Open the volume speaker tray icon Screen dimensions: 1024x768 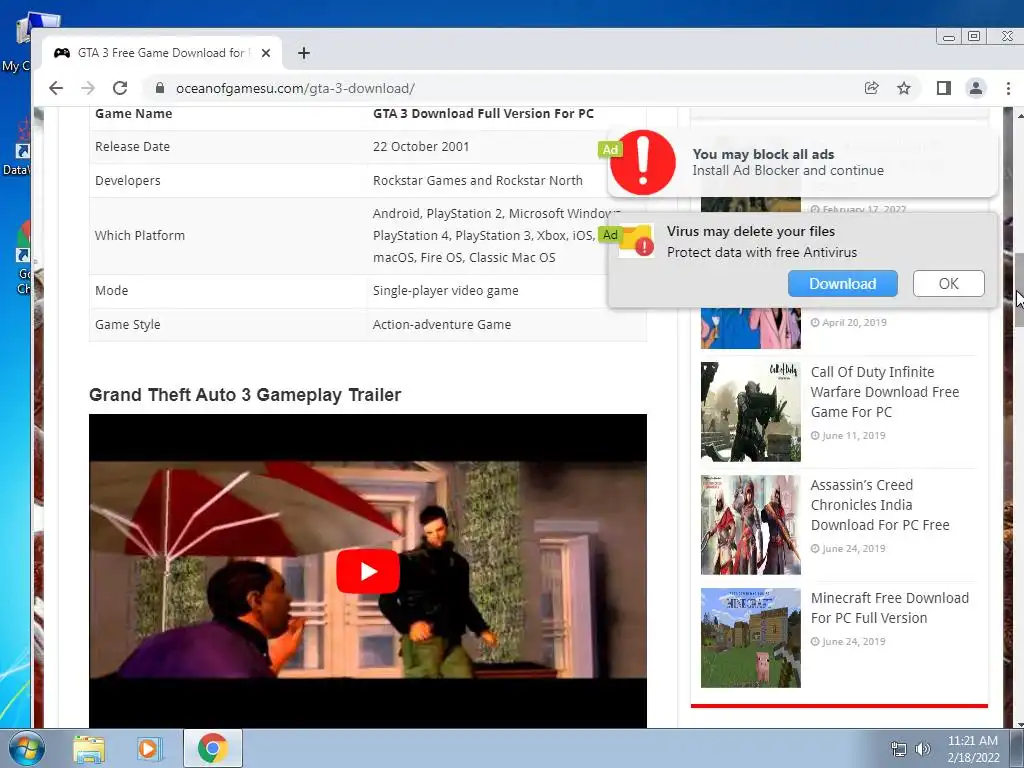922,749
